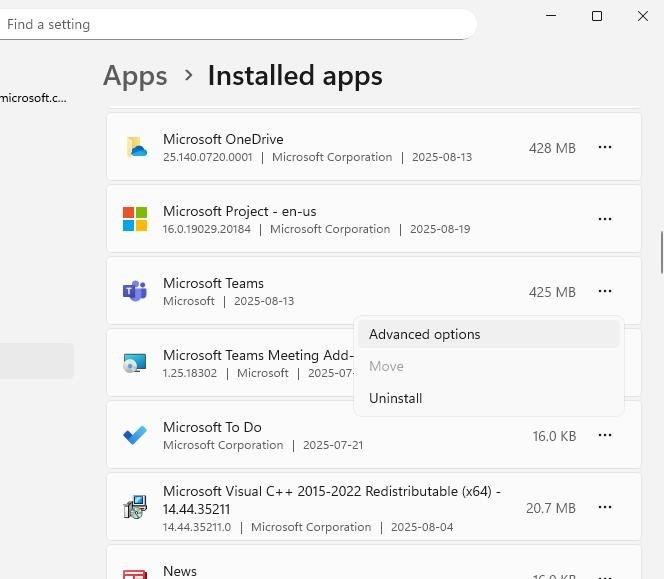Screen dimensions: 664x579
Task: Click the 16.0 KB size of To Do
Action: click(x=554, y=436)
